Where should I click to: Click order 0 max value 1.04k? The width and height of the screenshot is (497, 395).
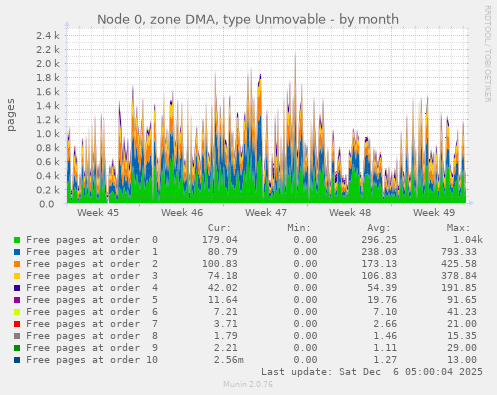tap(468, 240)
